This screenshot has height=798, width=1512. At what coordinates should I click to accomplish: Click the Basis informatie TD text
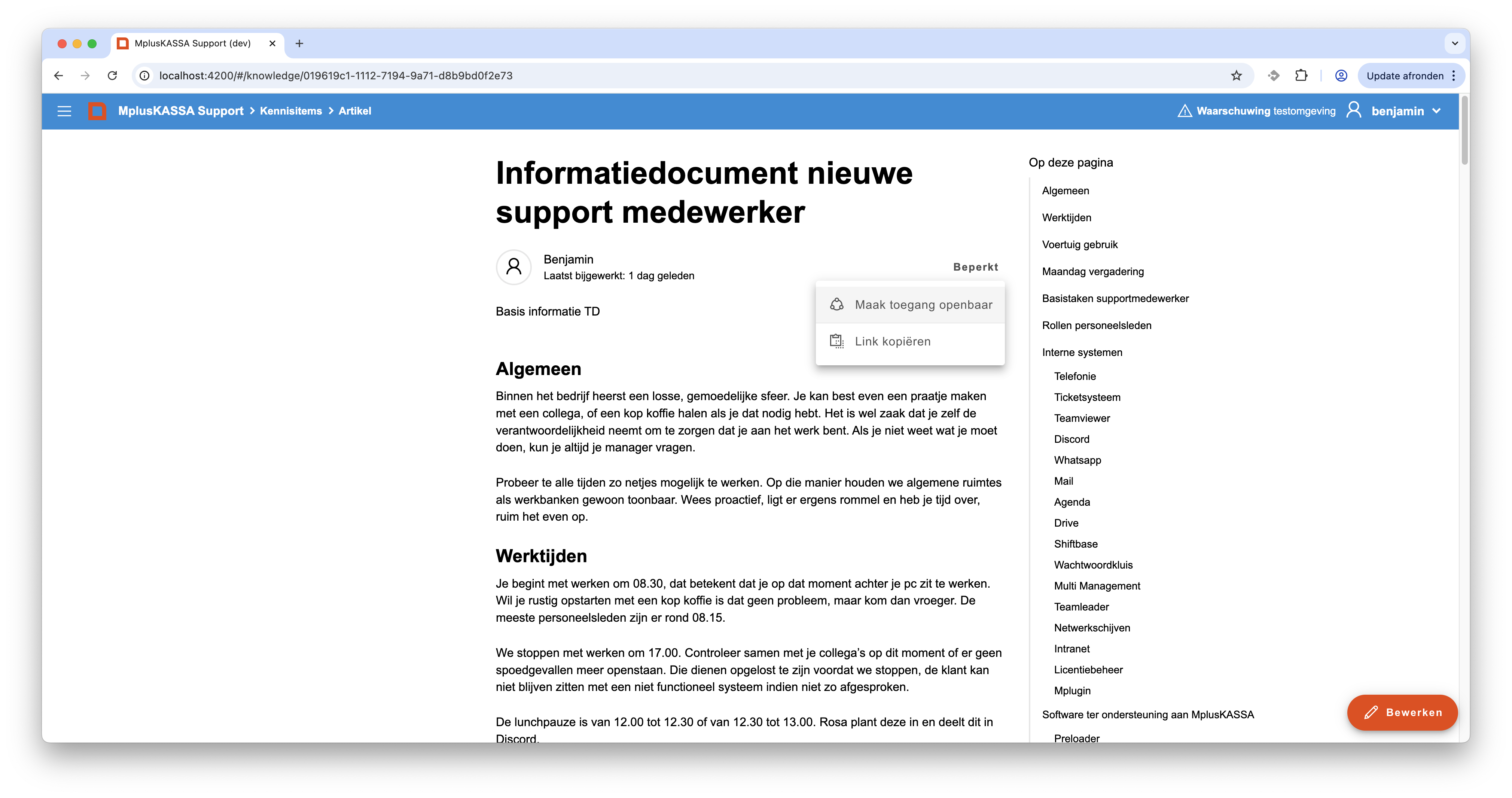coord(548,312)
